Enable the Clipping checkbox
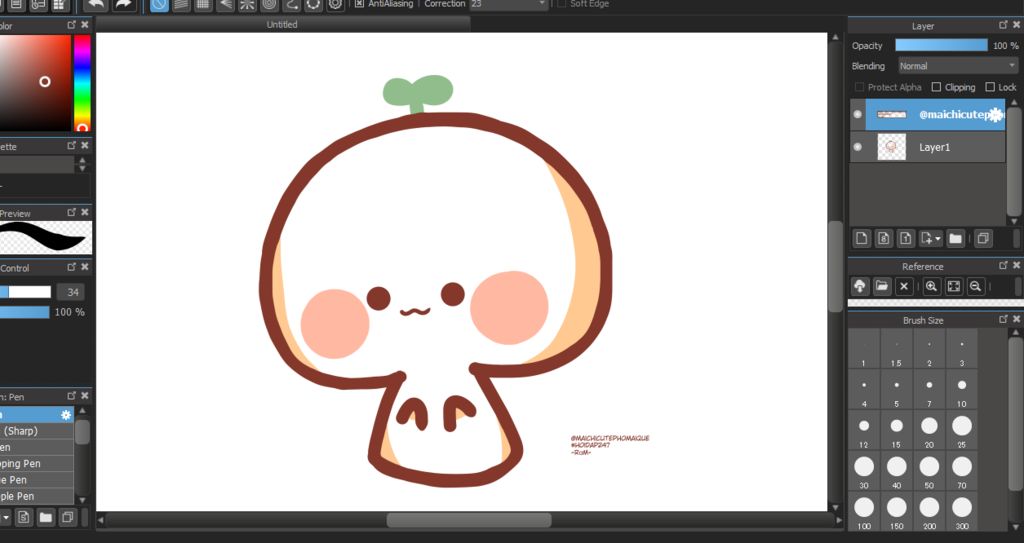This screenshot has width=1024, height=543. point(936,87)
